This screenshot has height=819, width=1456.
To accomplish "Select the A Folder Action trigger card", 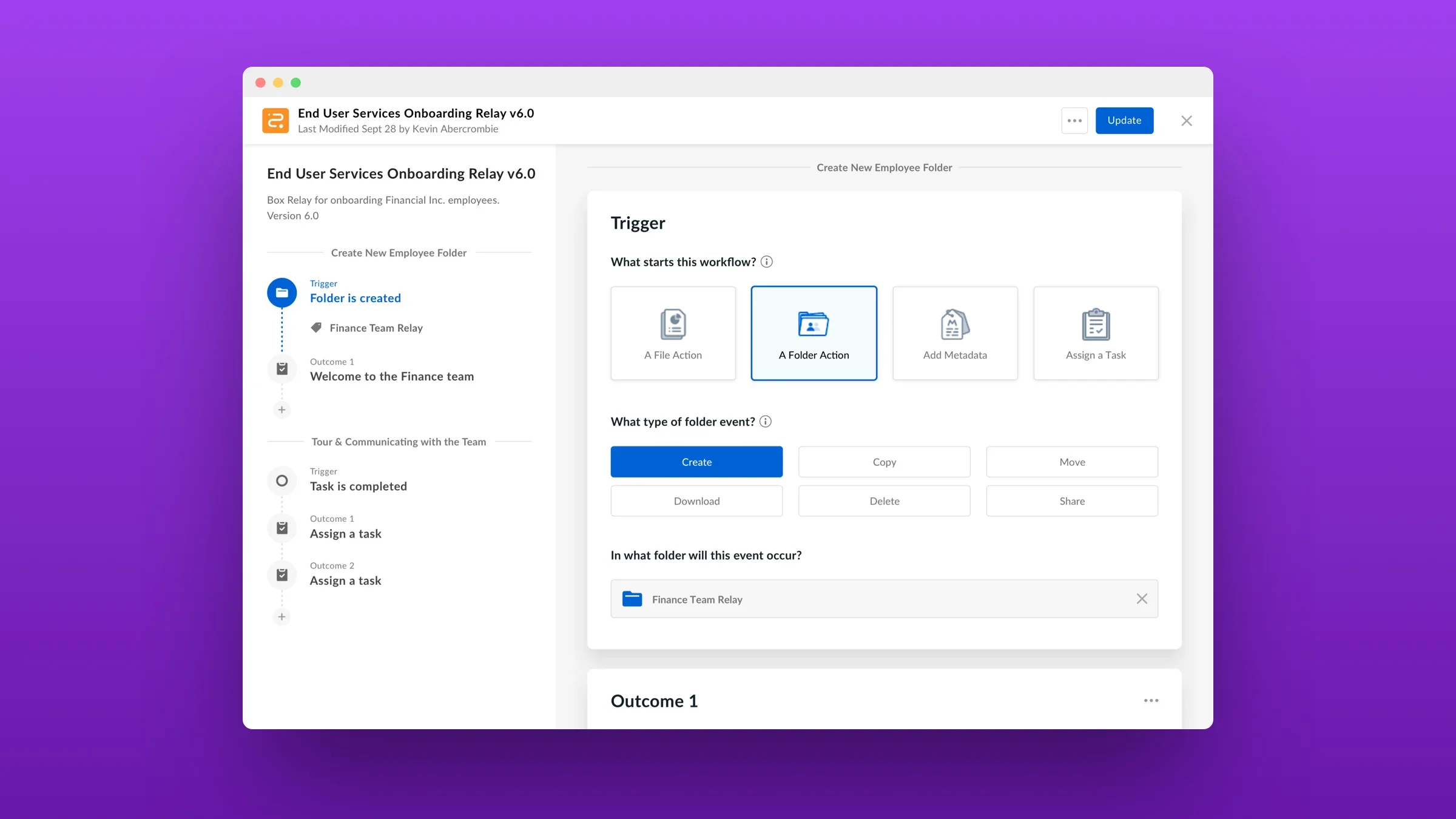I will [x=814, y=333].
